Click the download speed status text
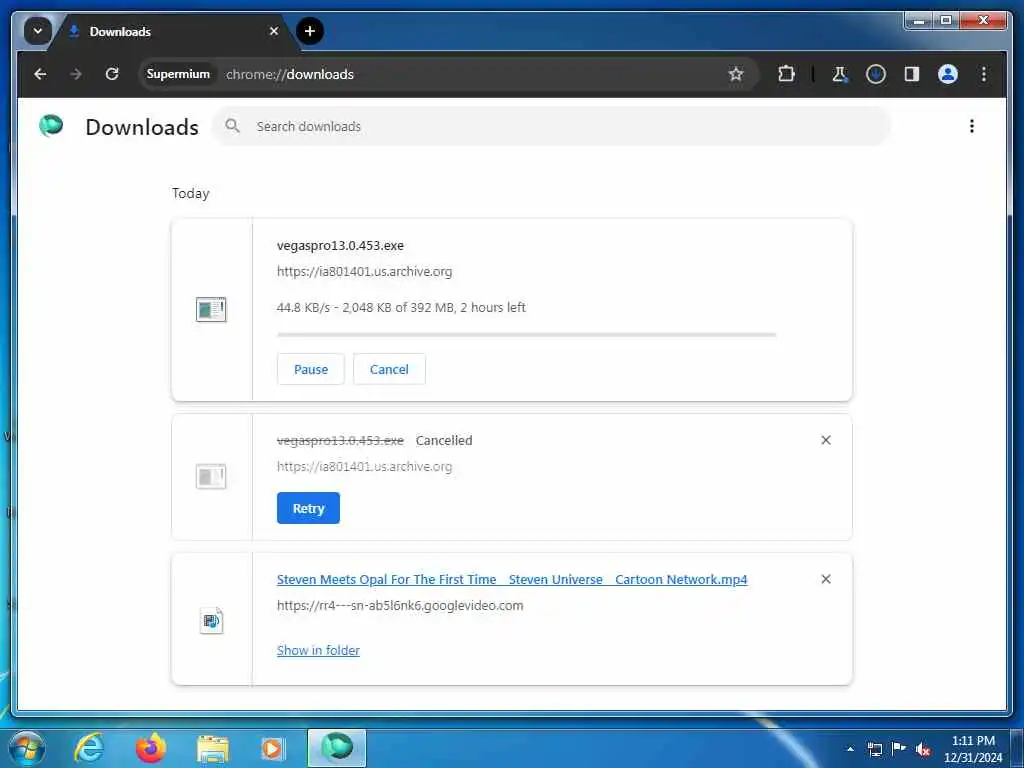The height and width of the screenshot is (768, 1024). (401, 308)
